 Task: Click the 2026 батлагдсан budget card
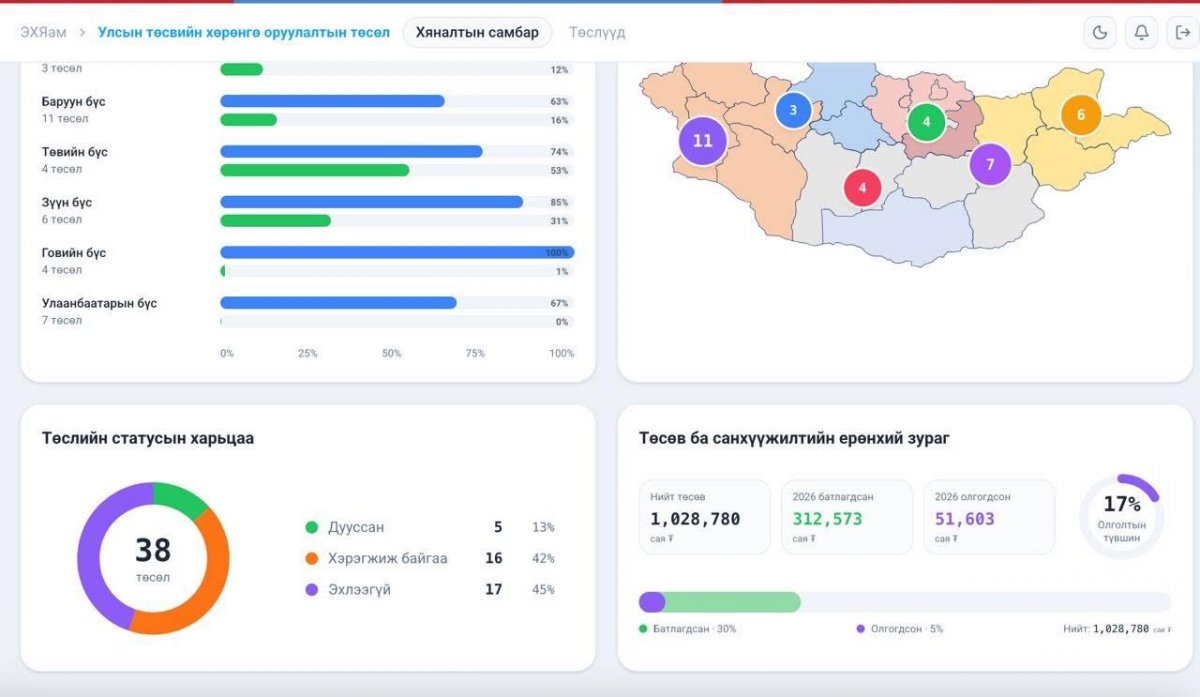coord(847,517)
